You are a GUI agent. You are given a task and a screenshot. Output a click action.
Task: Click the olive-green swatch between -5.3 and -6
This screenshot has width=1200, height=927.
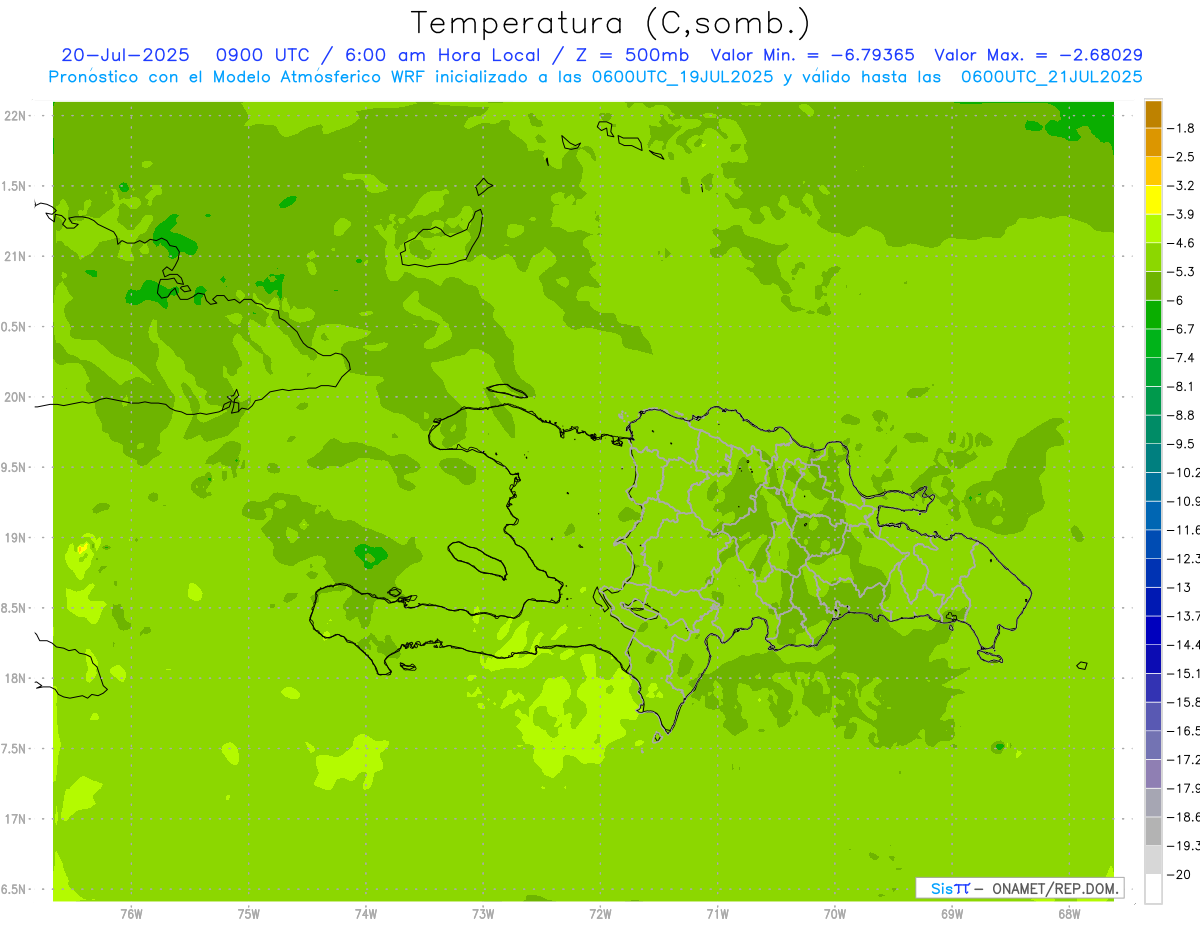click(1153, 286)
